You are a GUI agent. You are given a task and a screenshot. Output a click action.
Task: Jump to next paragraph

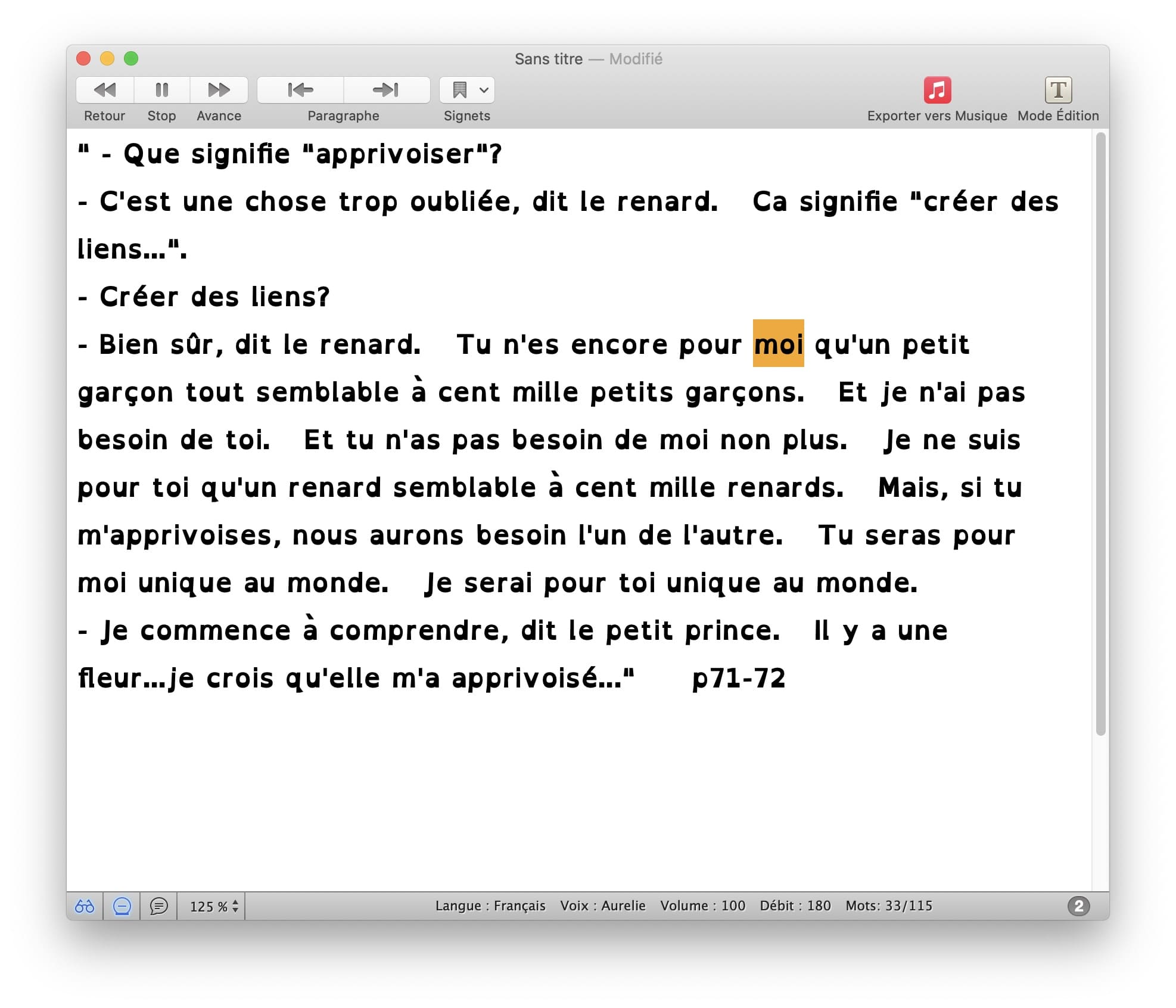pos(386,90)
